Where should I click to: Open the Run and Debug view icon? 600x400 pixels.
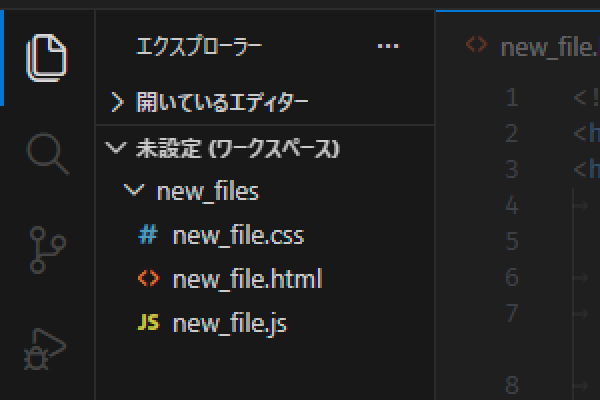tap(48, 348)
